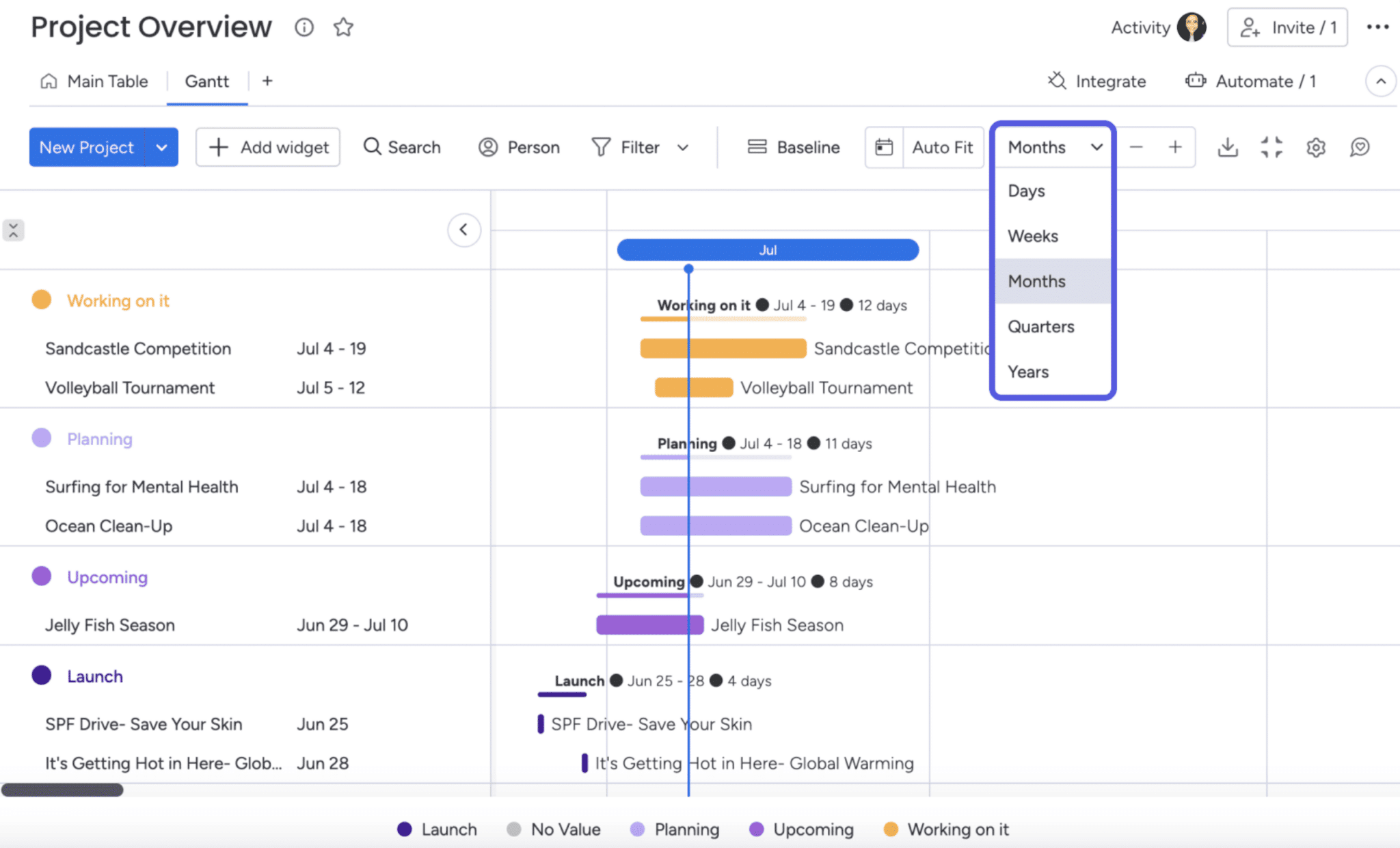1400x848 pixels.
Task: Open the New Project dropdown arrow
Action: tap(162, 147)
